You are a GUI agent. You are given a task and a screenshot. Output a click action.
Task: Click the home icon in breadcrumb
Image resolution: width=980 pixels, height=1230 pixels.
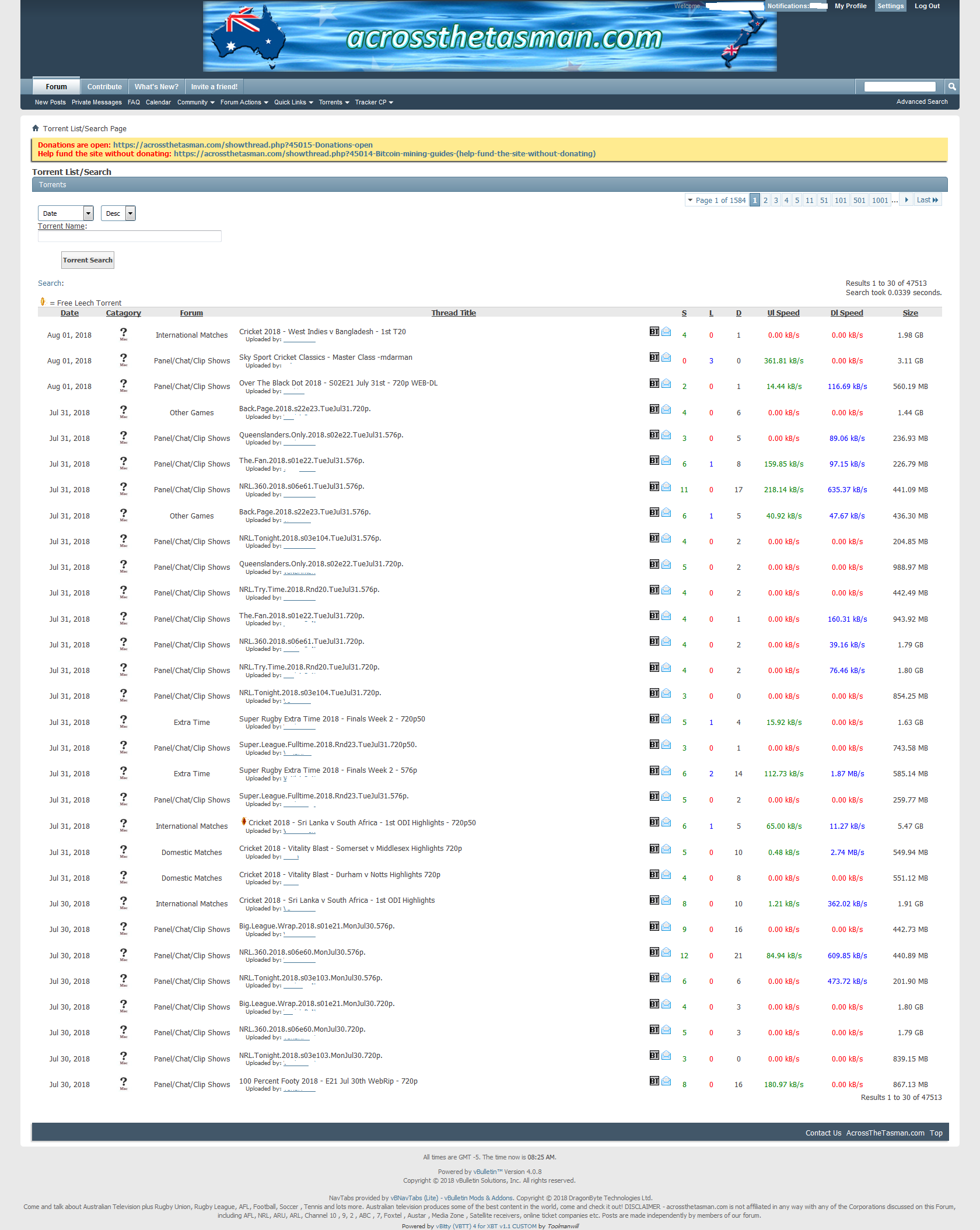tap(36, 128)
